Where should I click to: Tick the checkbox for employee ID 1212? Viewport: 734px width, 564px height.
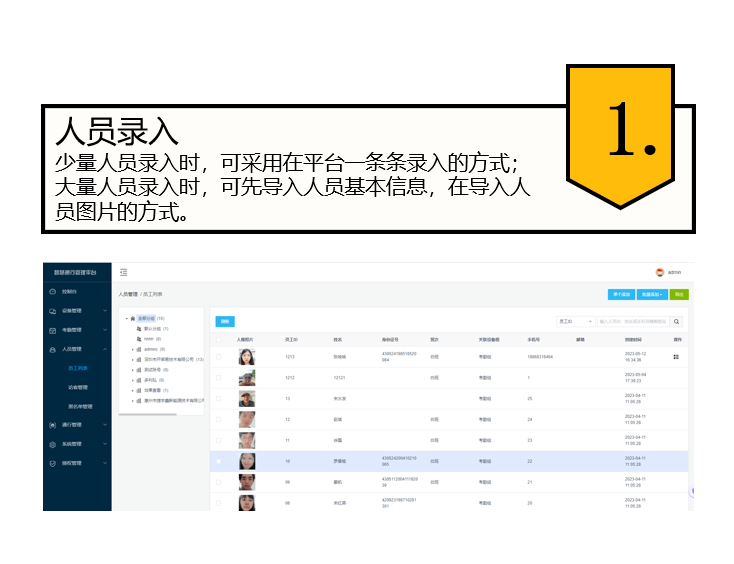point(219,378)
